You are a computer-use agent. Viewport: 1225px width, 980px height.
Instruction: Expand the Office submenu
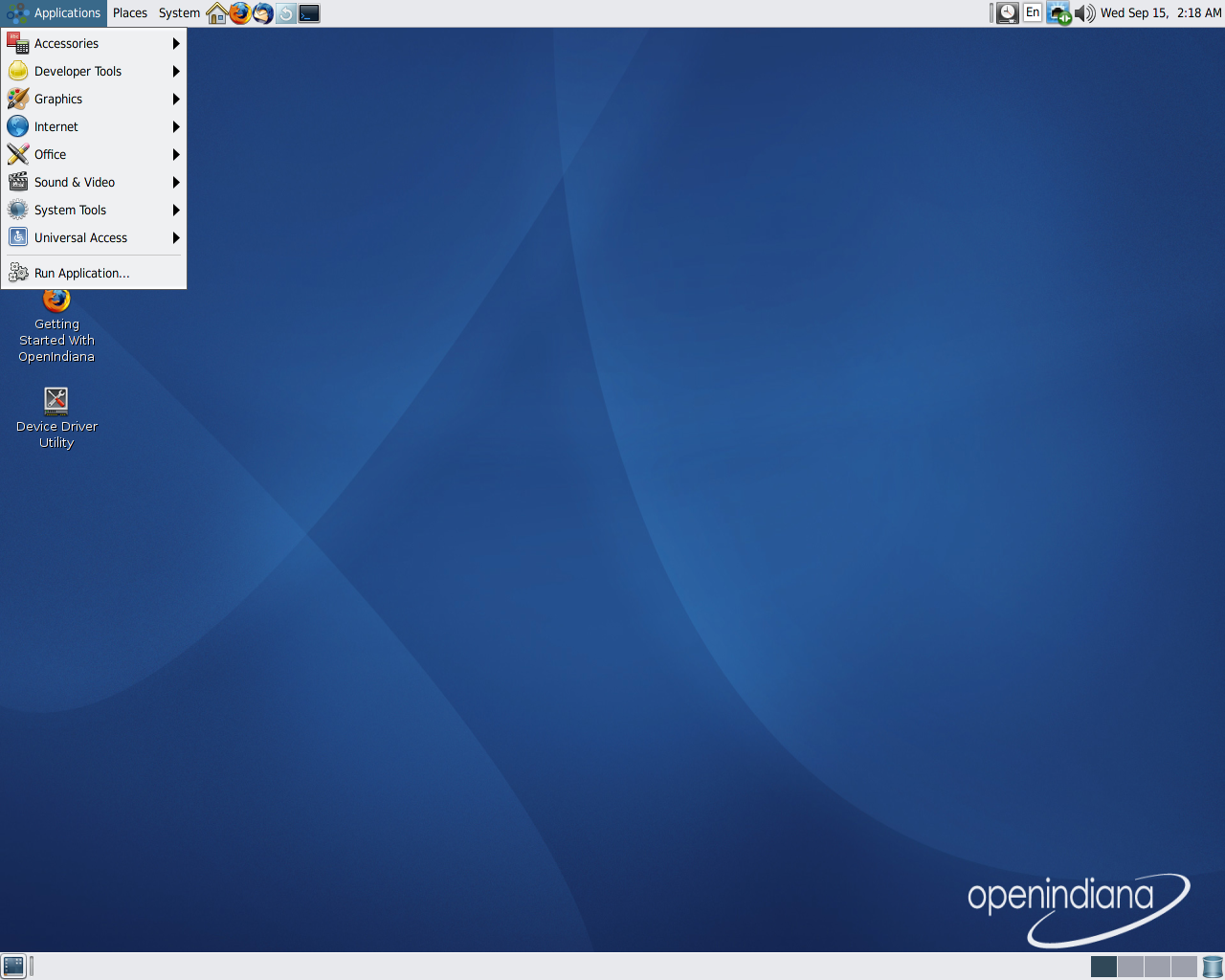pos(94,155)
